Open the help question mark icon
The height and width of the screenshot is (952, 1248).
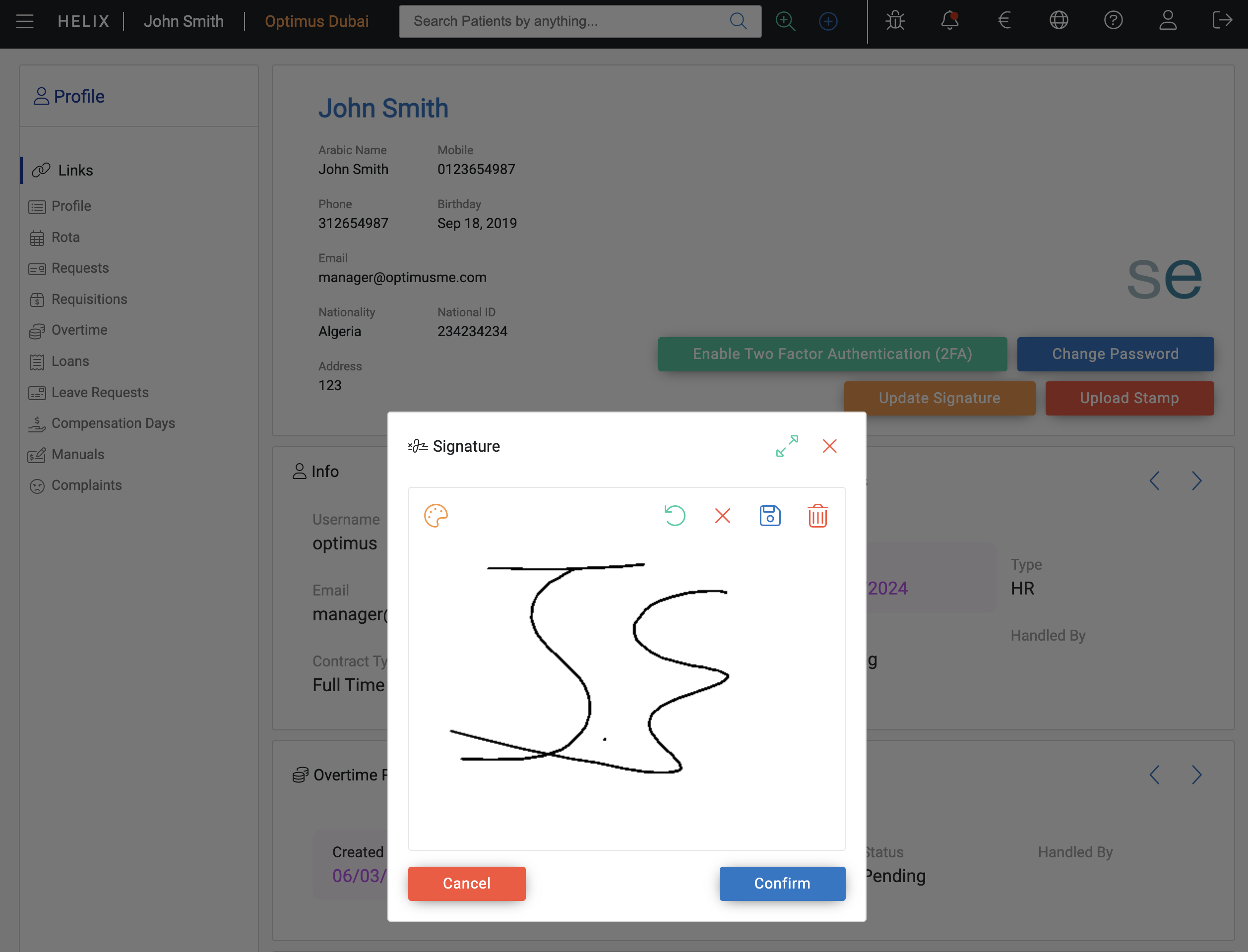coord(1113,21)
